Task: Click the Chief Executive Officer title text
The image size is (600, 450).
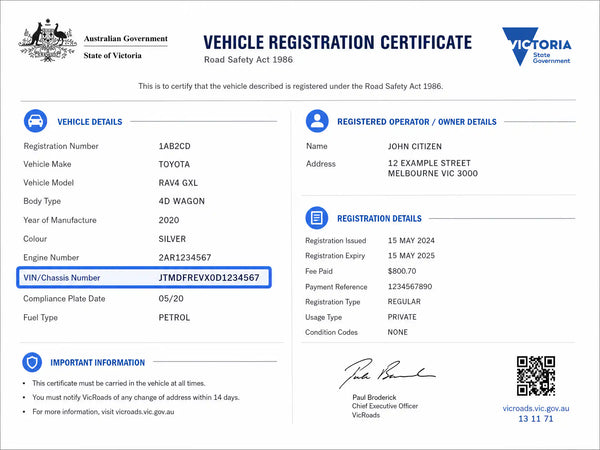Action: 385,406
